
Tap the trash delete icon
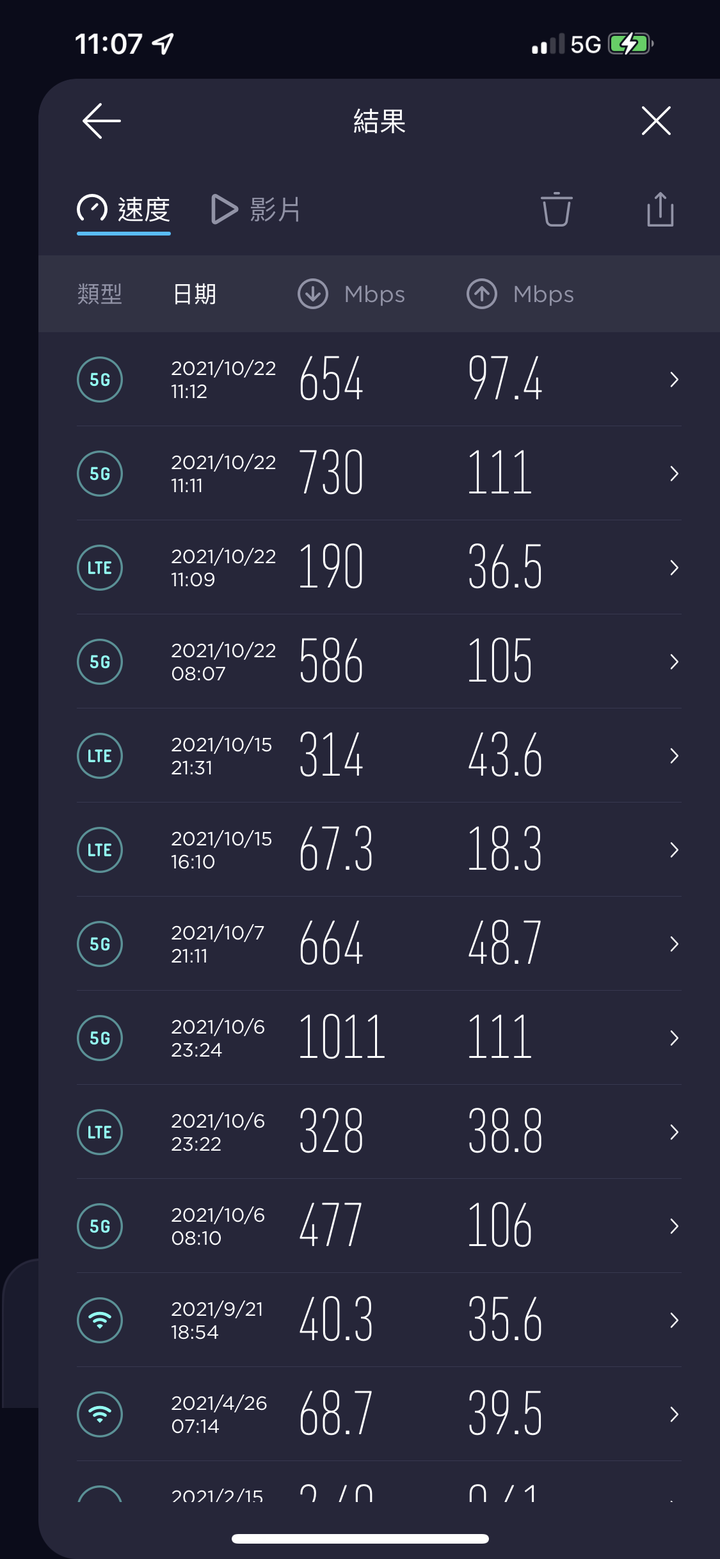pos(556,209)
